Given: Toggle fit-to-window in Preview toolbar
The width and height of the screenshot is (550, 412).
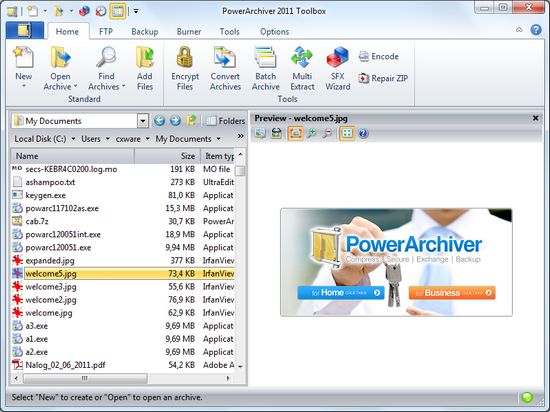Looking at the screenshot, I should click(x=295, y=134).
